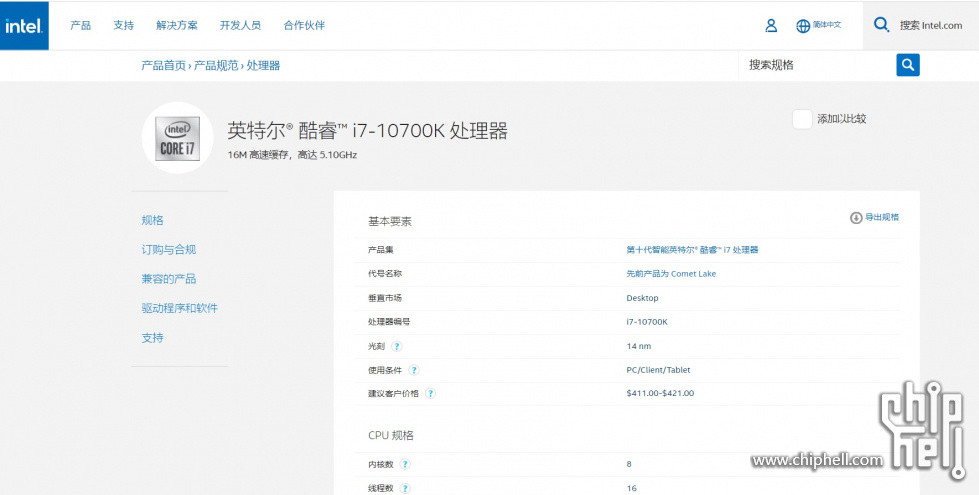The height and width of the screenshot is (495, 979).
Task: Click 先前产品为 Comet Lake link
Action: click(671, 273)
